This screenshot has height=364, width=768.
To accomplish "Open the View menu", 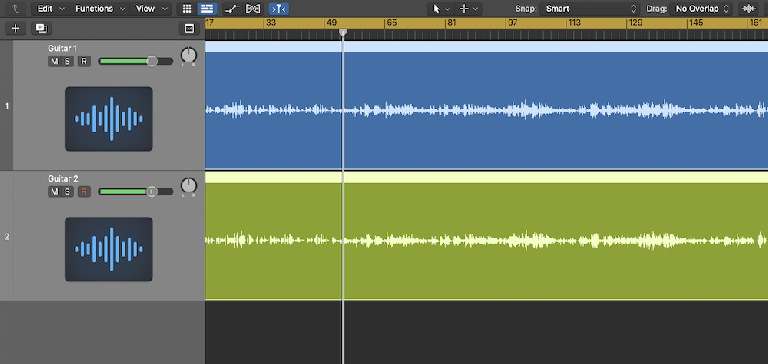I will click(x=151, y=8).
